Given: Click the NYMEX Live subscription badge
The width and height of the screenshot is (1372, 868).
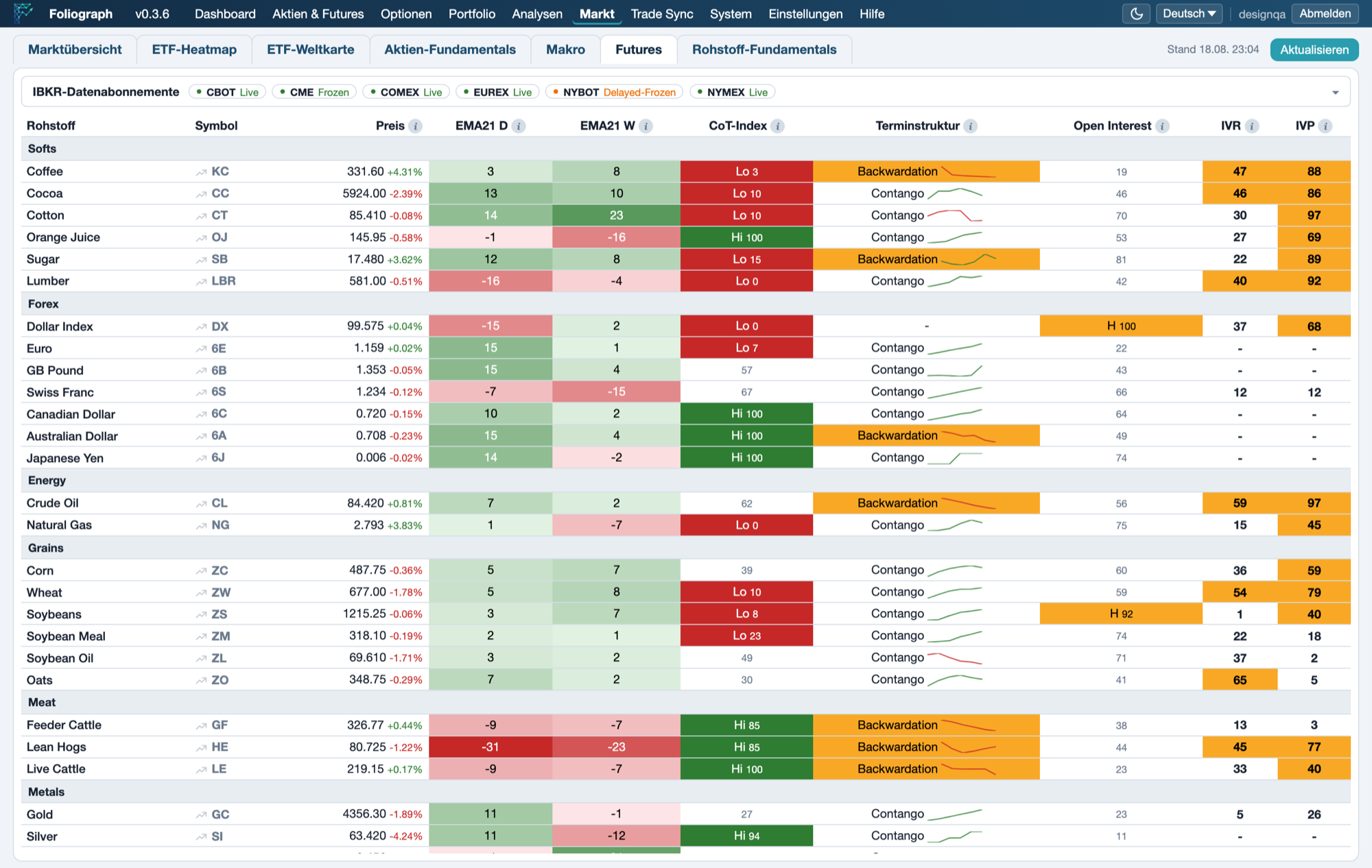Looking at the screenshot, I should [x=733, y=93].
